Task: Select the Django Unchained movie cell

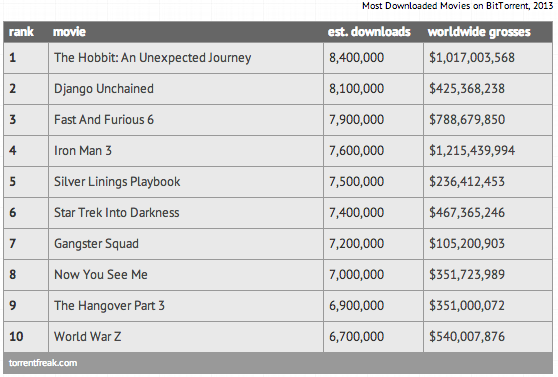Action: pos(186,89)
